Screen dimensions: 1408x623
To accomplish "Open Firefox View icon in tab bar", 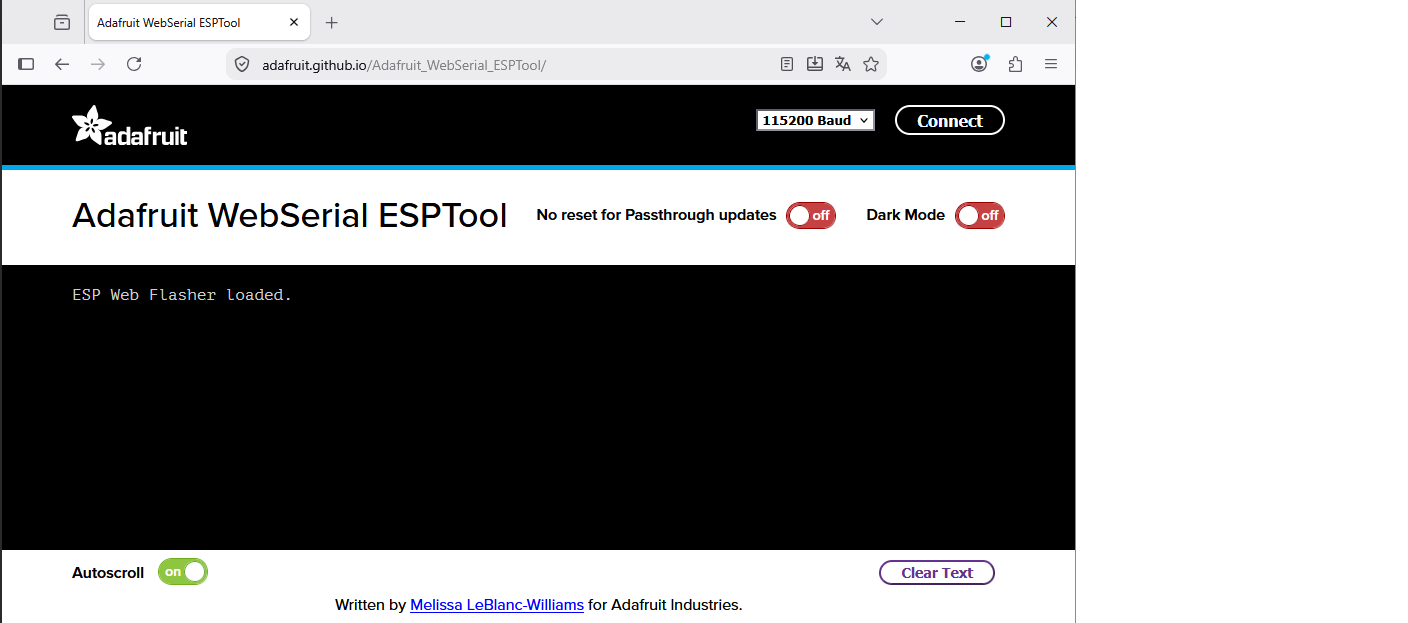I will tap(62, 22).
